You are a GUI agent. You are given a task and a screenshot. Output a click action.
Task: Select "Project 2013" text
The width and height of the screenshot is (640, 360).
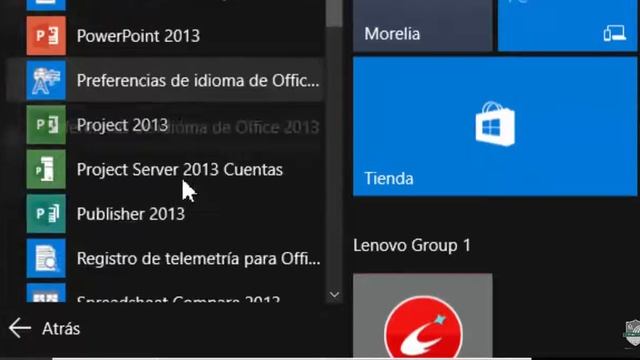pos(122,125)
